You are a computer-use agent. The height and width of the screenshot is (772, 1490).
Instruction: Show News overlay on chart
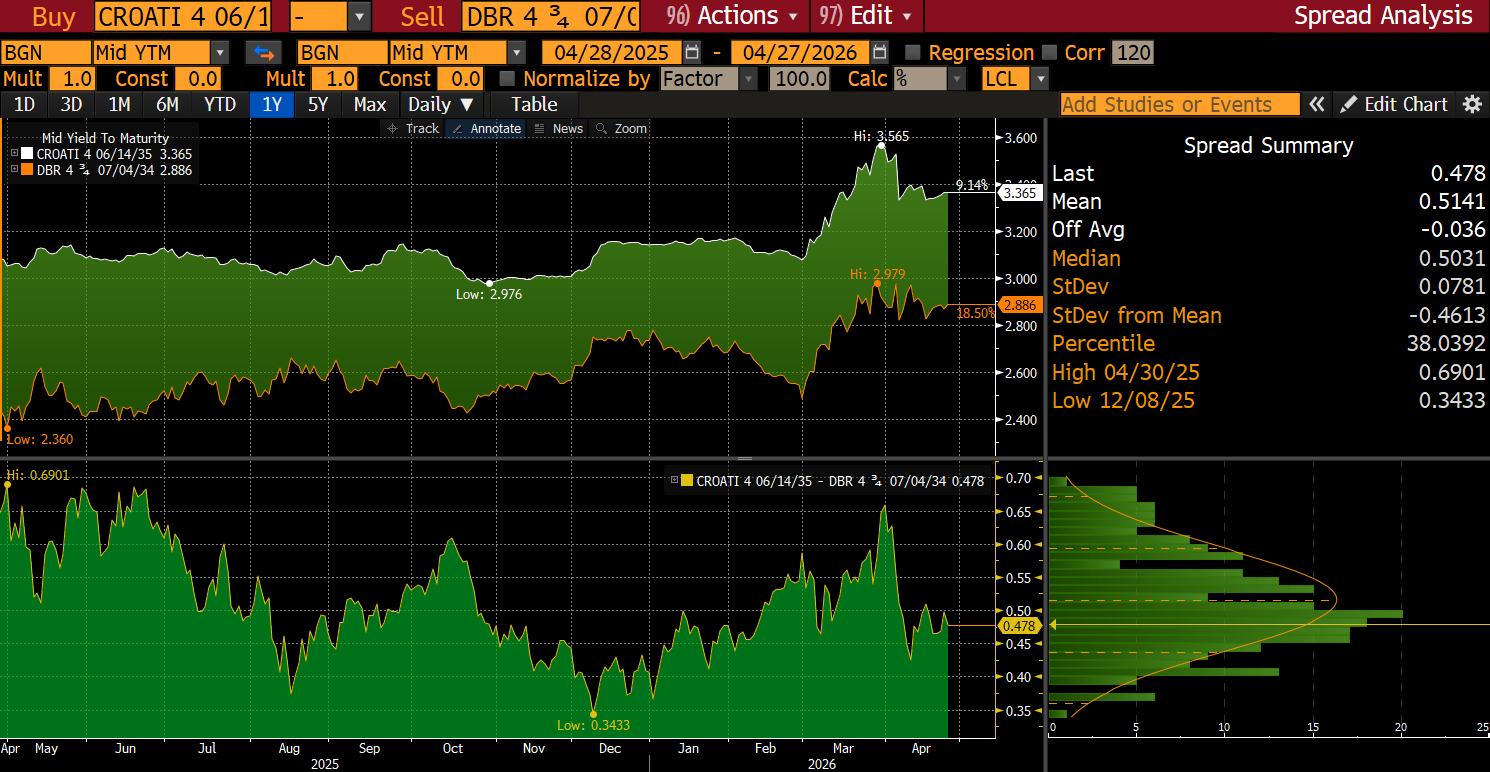(x=558, y=128)
